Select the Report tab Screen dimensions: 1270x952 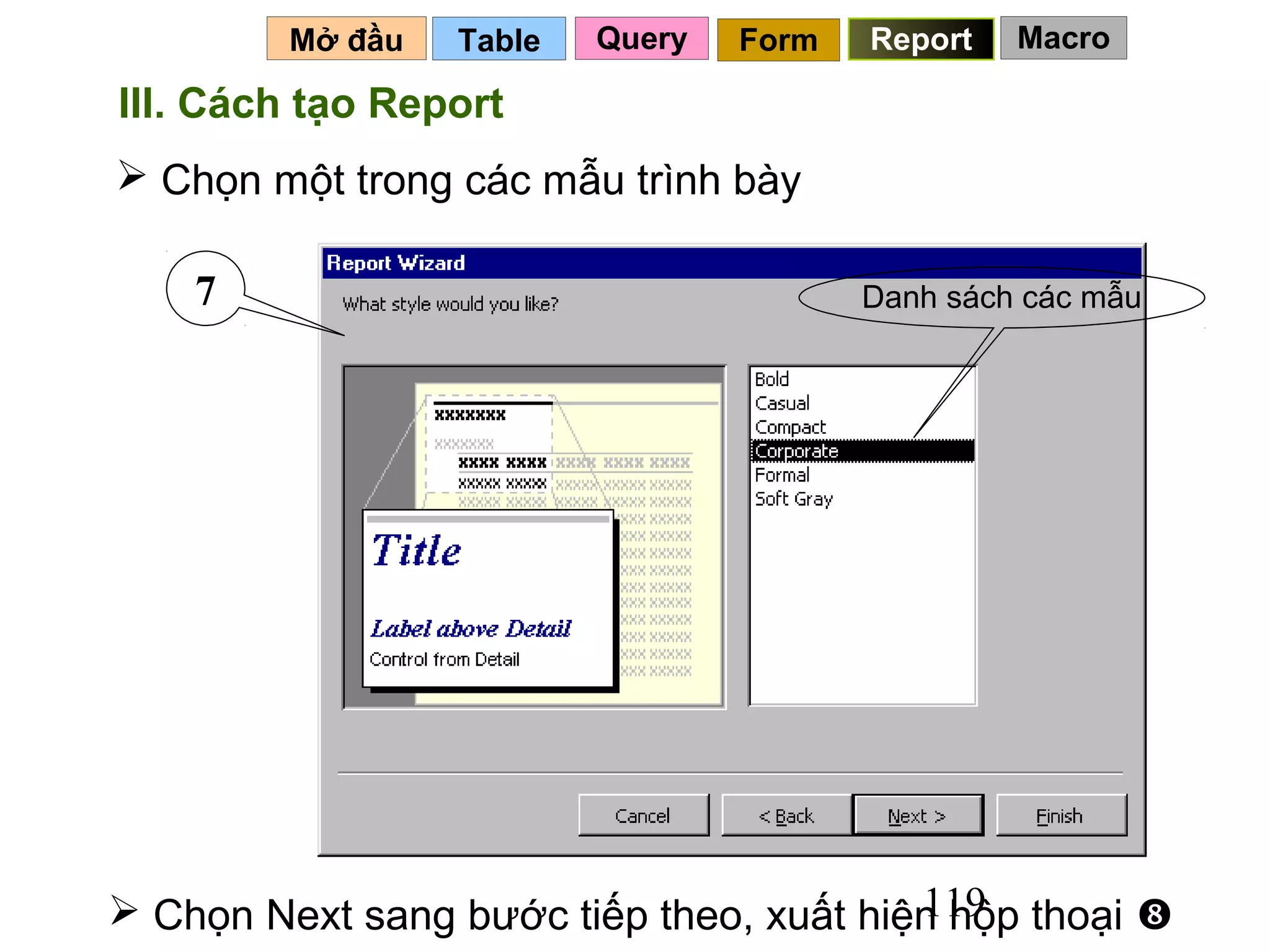tap(921, 39)
